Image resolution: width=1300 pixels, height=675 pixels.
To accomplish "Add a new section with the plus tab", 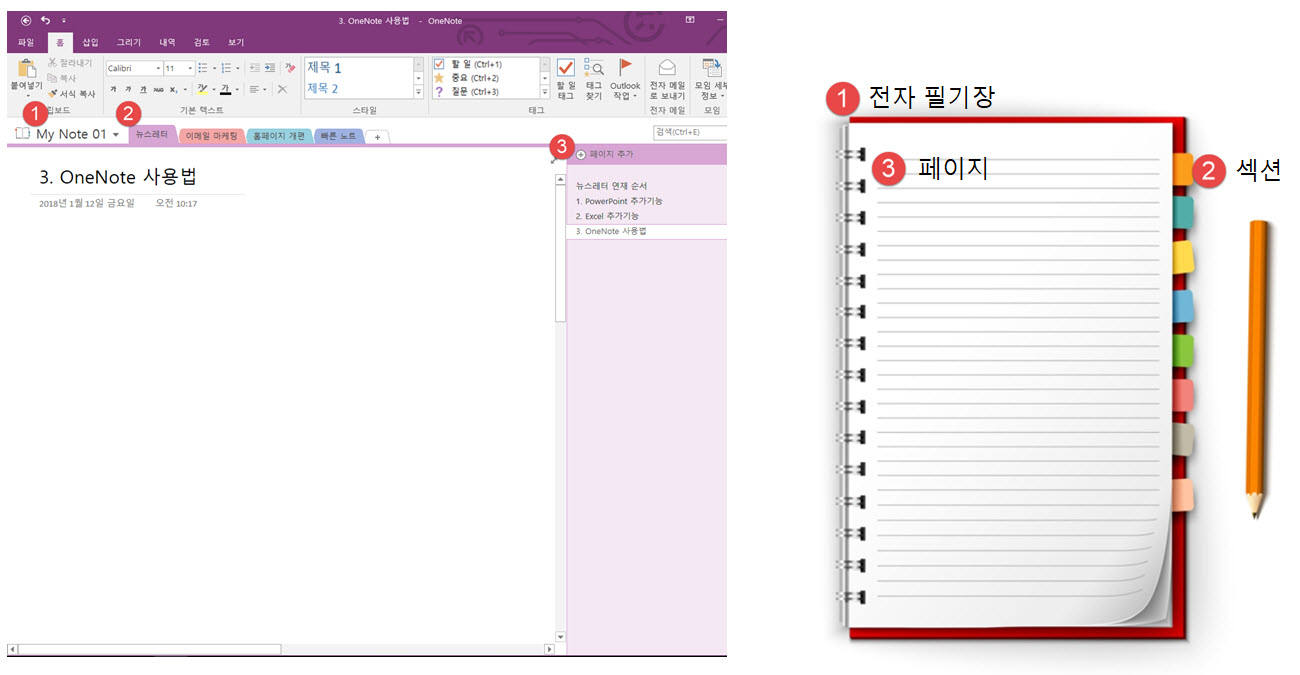I will pos(377,136).
